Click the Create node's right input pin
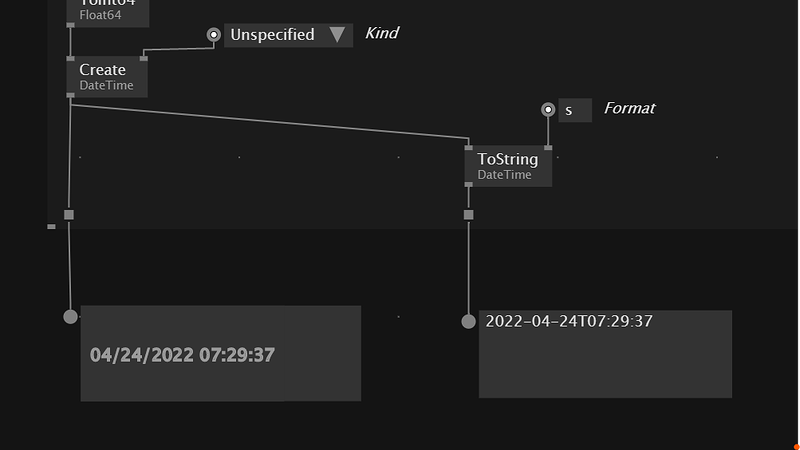The width and height of the screenshot is (800, 450). point(144,59)
